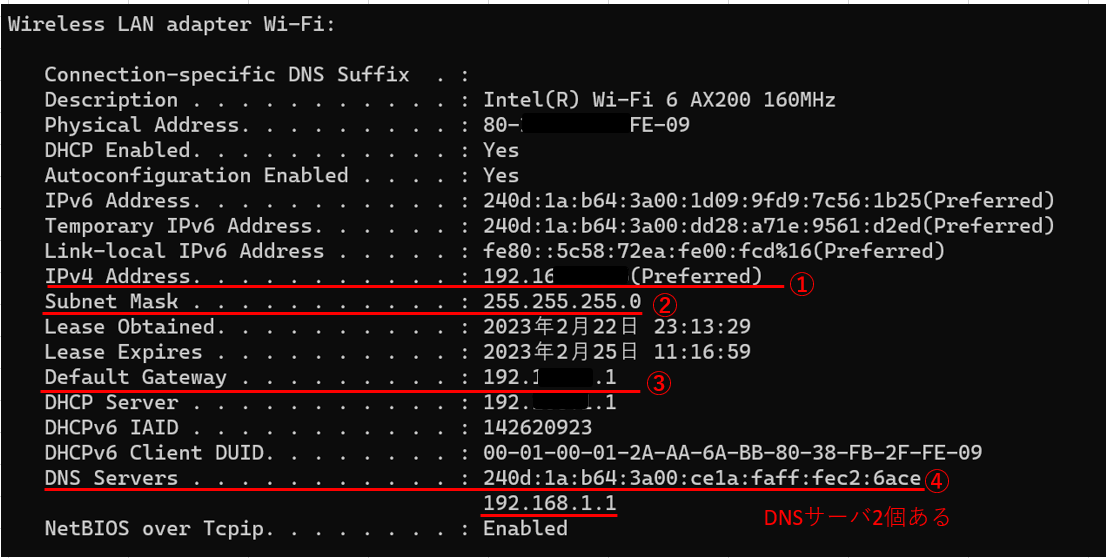Click the Temporary IPv6 Address value
The height and width of the screenshot is (558, 1106).
[769, 226]
